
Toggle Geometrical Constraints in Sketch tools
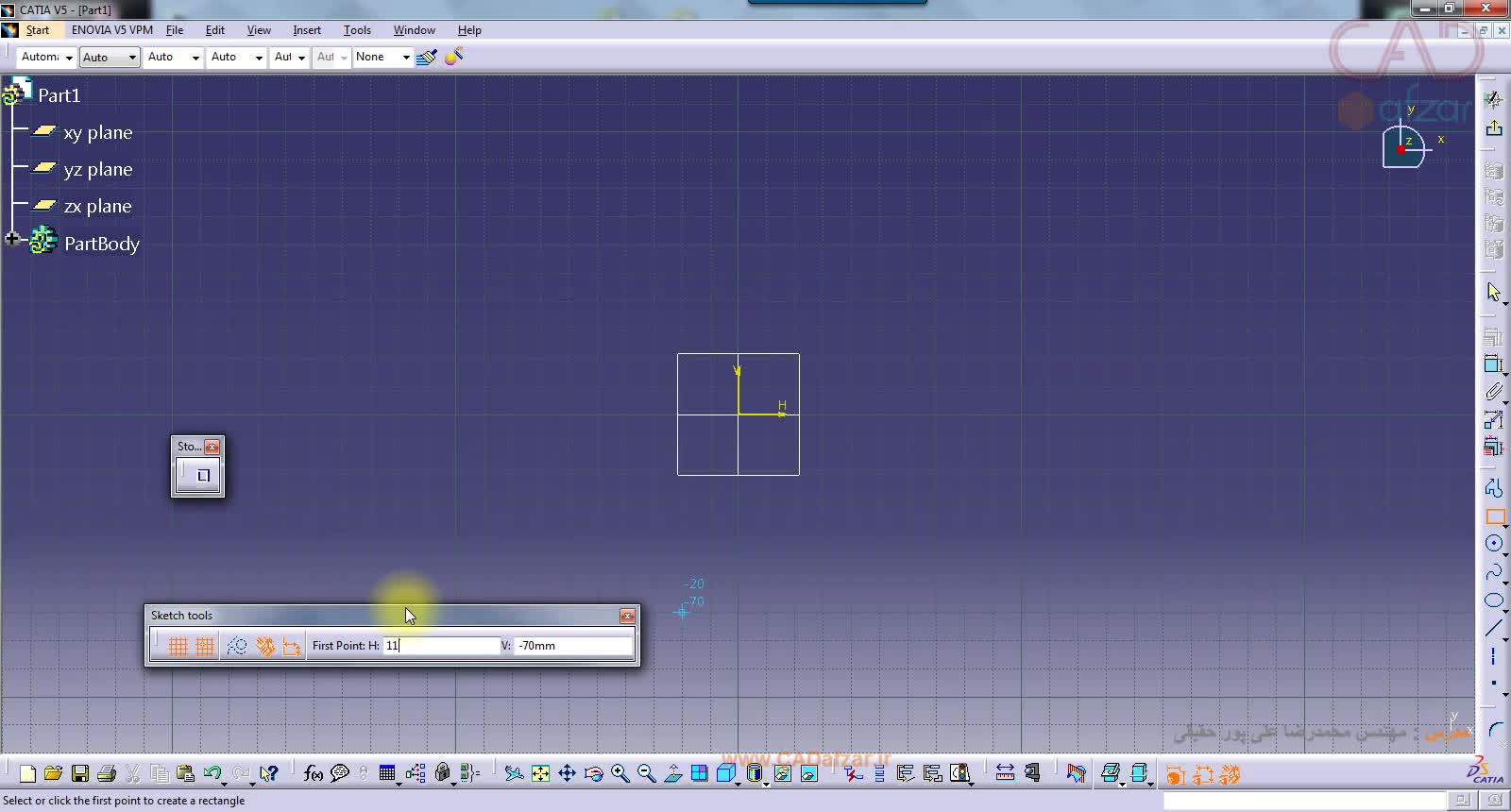(x=265, y=646)
